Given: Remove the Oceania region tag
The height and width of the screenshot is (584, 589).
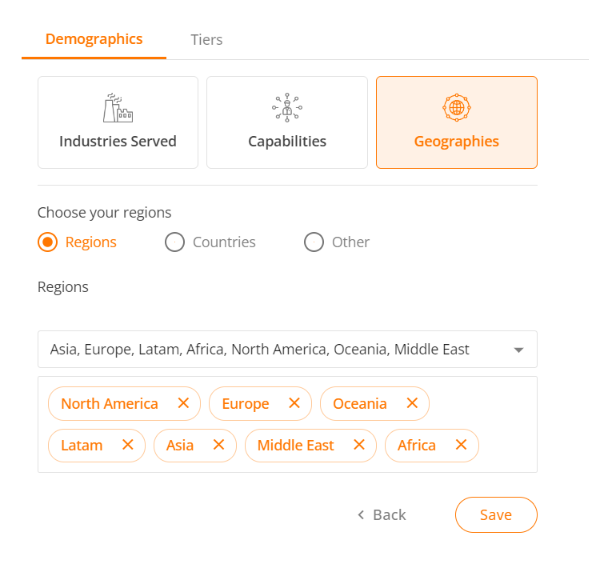Looking at the screenshot, I should (412, 403).
